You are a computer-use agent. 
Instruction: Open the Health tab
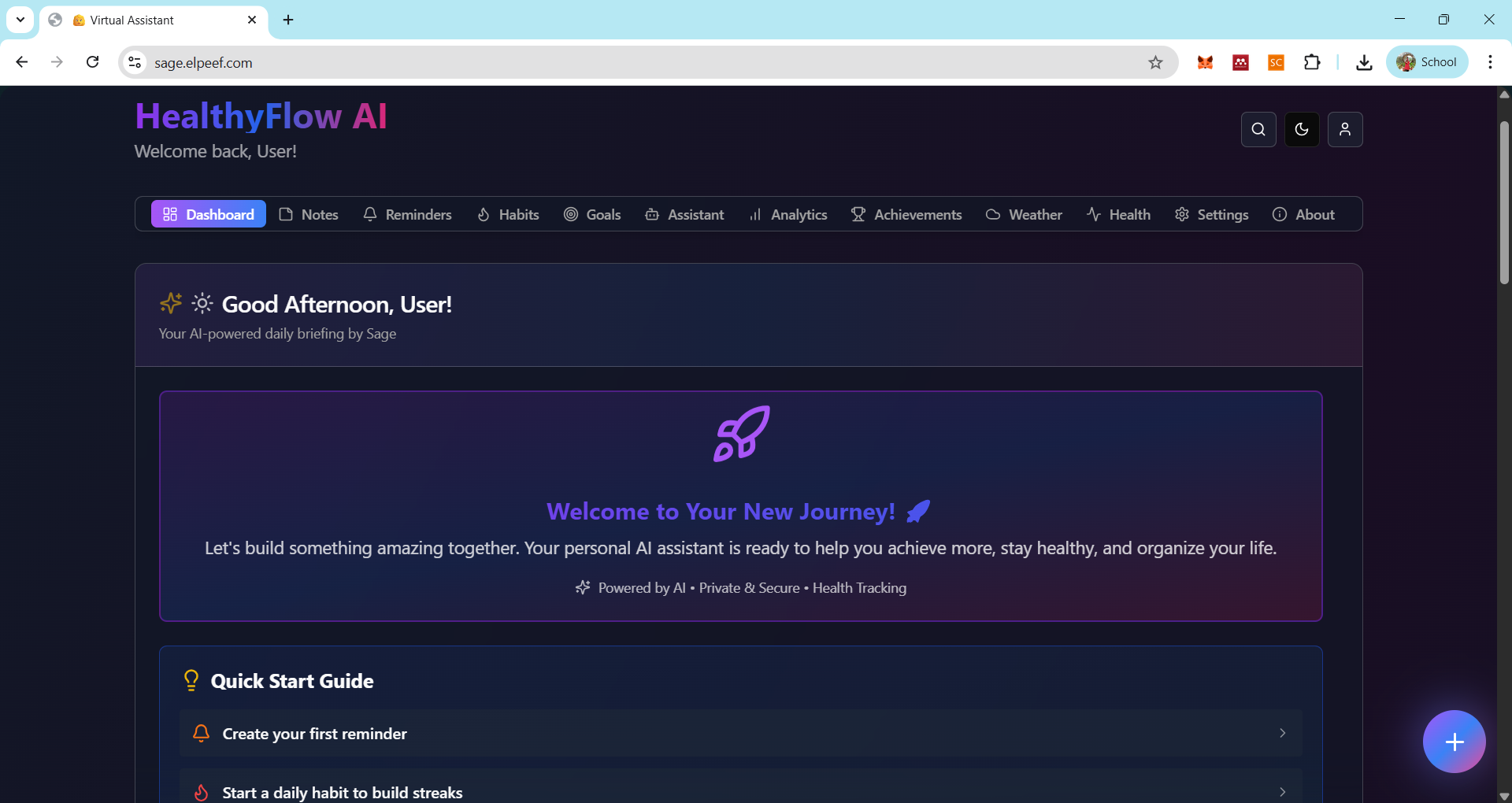coord(1118,214)
